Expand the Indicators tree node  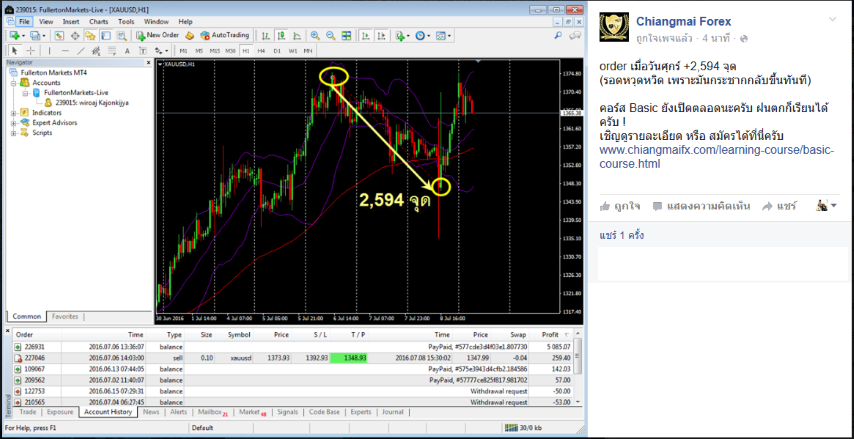coord(14,113)
